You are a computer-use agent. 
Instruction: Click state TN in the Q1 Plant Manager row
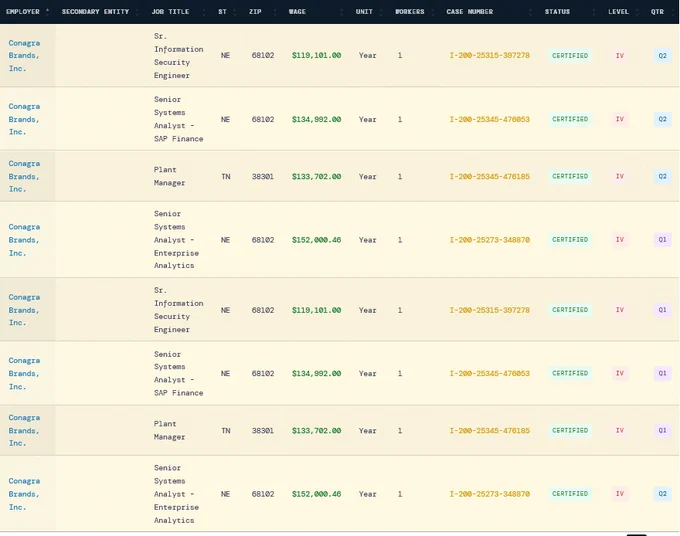226,430
